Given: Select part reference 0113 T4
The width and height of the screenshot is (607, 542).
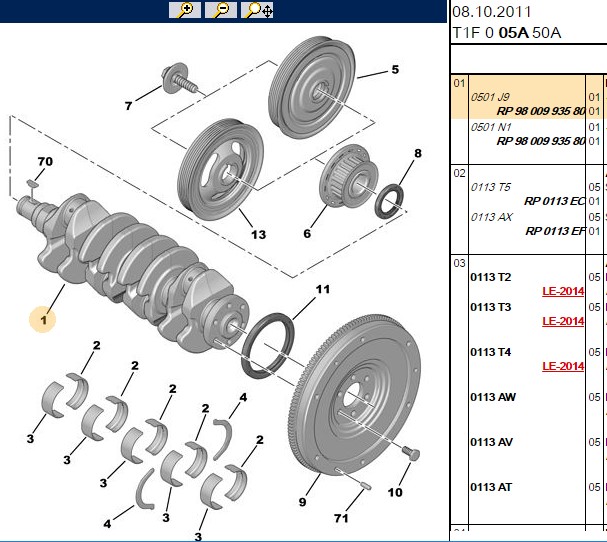Looking at the screenshot, I should (x=490, y=352).
